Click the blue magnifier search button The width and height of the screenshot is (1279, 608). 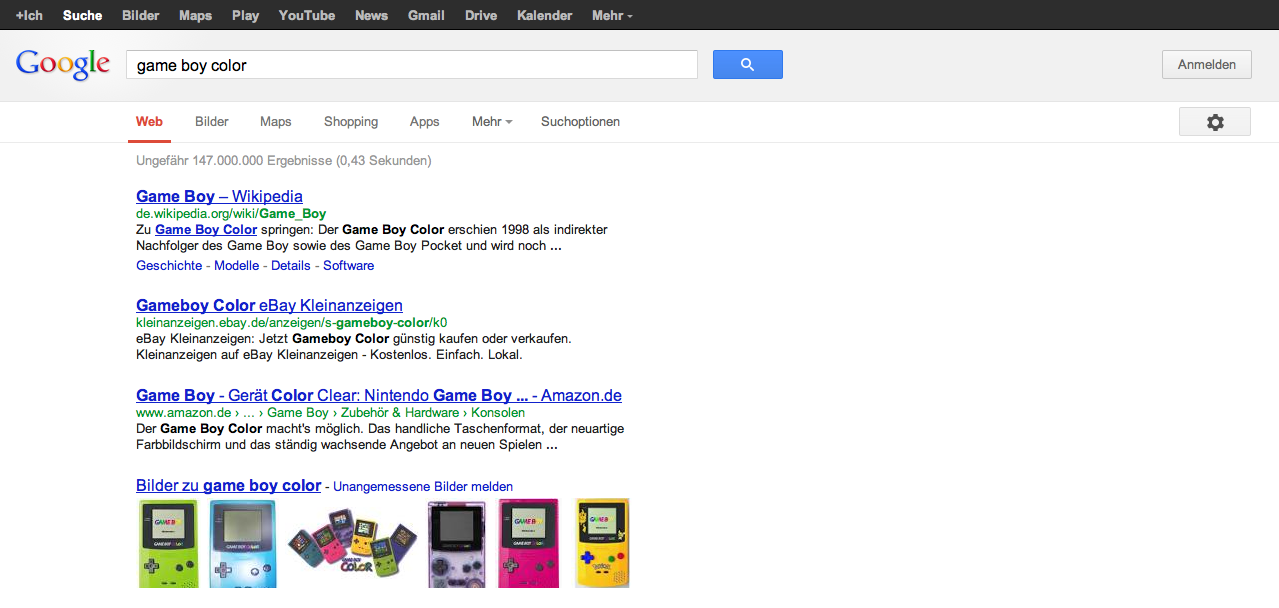(747, 65)
